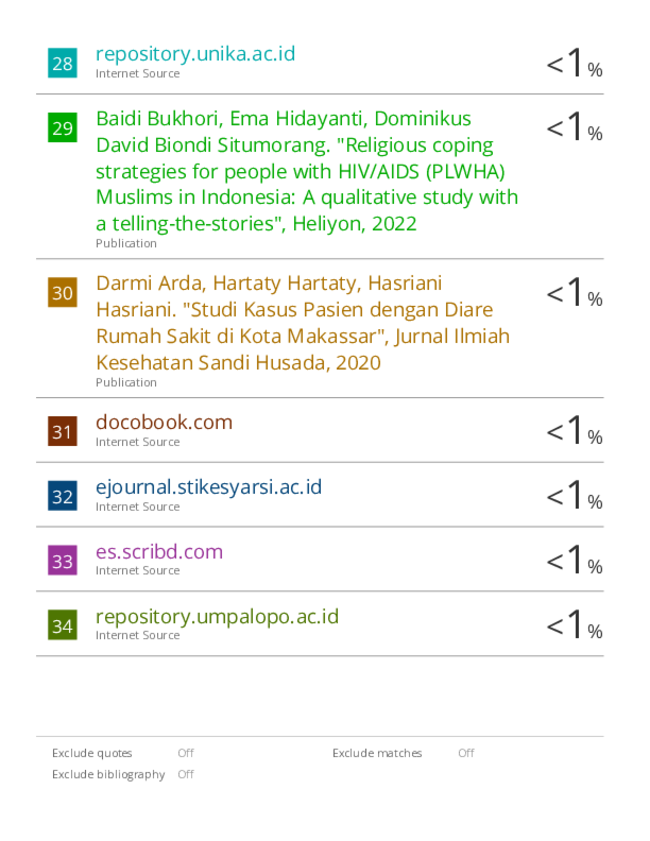650x841 pixels.
Task: Click the teal source badge numbered 28
Action: pyautogui.click(x=62, y=63)
